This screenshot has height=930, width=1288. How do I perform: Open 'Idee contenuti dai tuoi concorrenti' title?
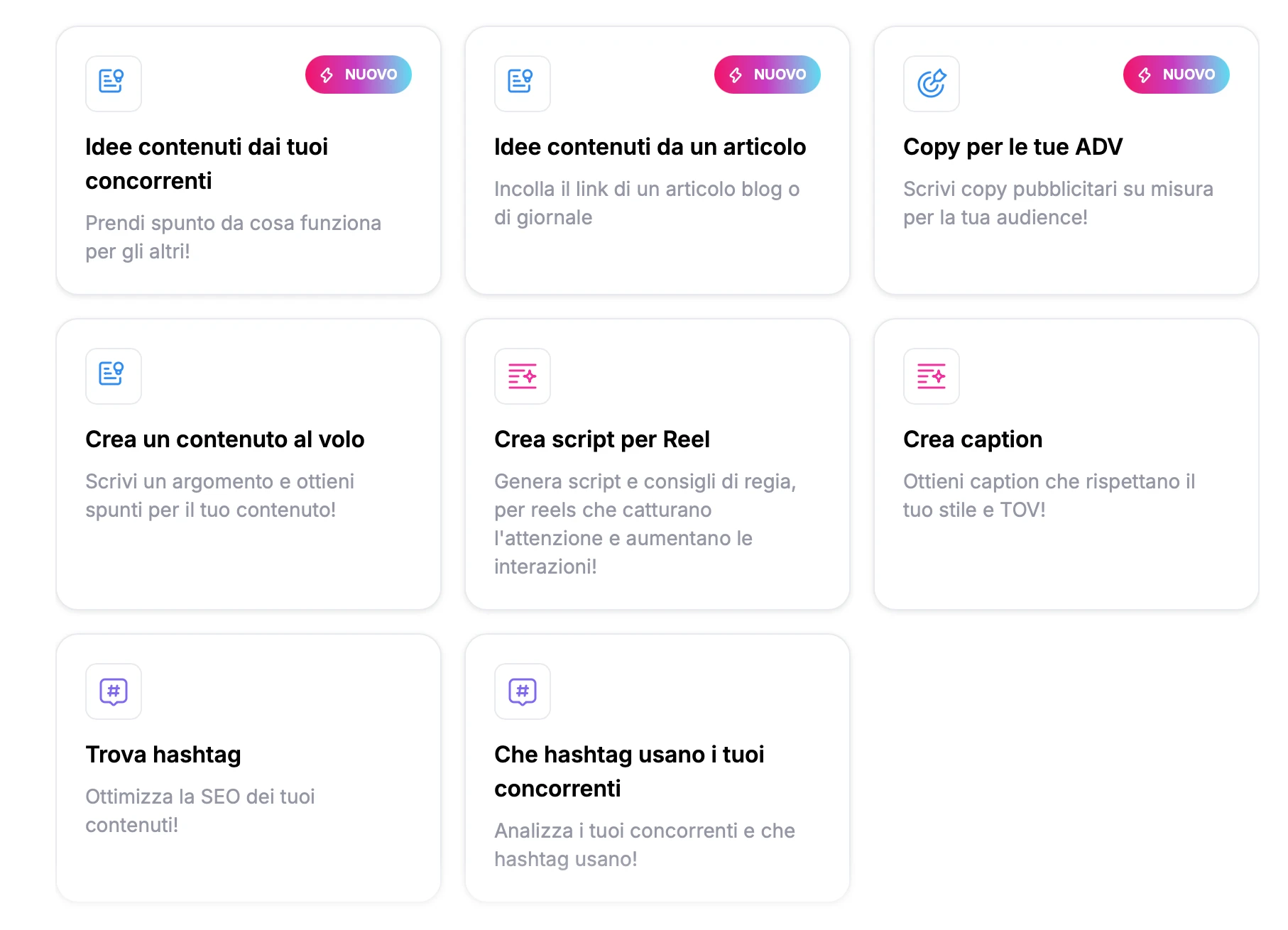point(207,164)
